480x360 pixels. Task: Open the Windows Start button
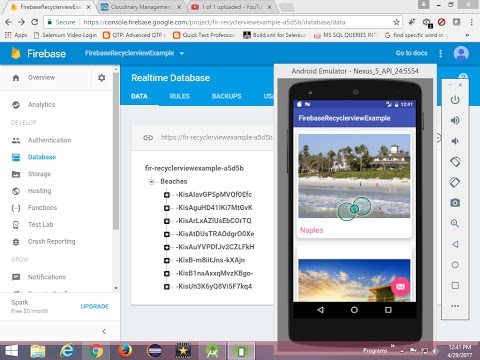click(11, 351)
